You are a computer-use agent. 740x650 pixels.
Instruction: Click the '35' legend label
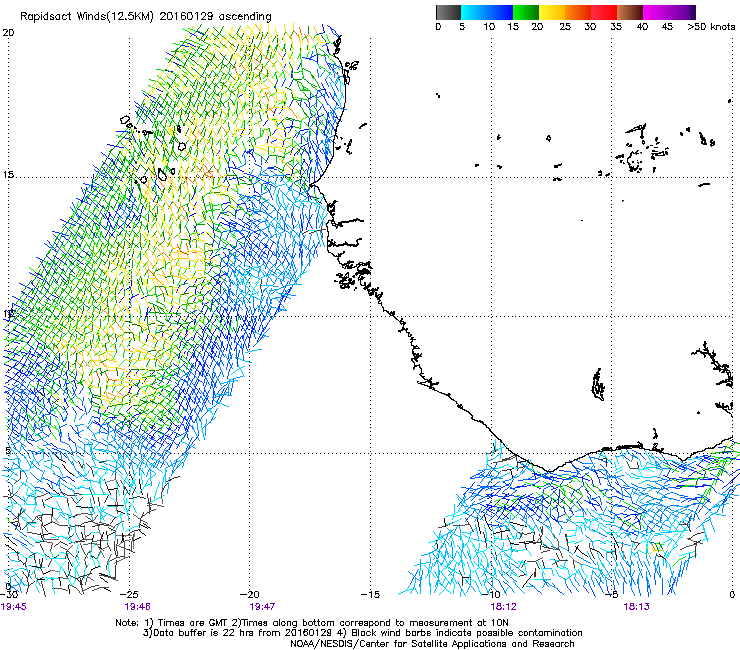tap(616, 26)
